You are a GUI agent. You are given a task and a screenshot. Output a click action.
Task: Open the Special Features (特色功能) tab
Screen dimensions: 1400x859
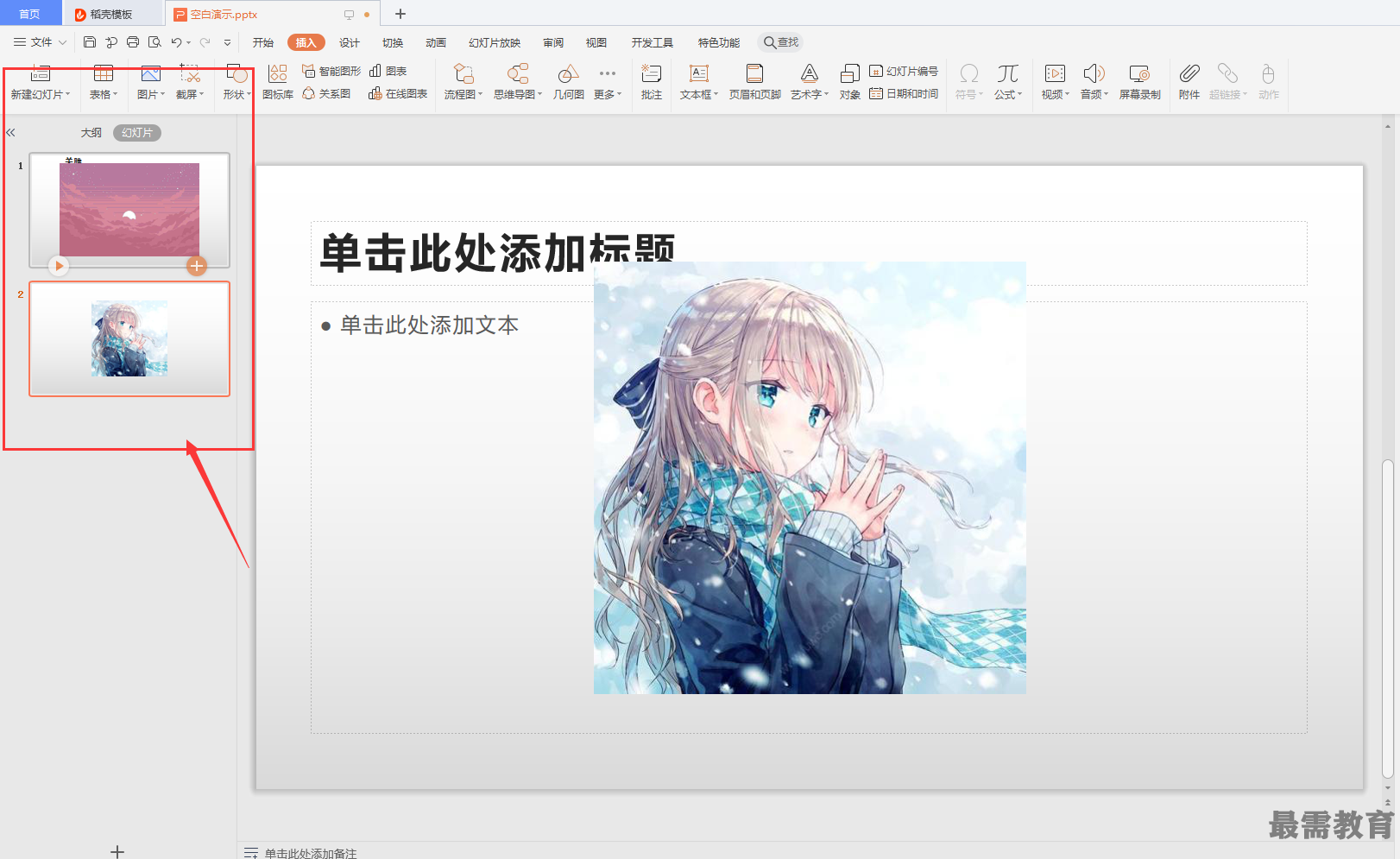pyautogui.click(x=719, y=42)
